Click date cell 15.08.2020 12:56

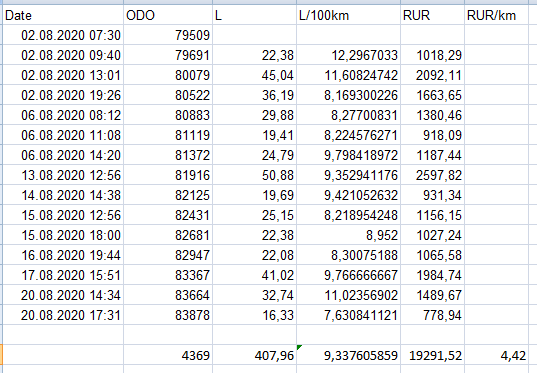click(x=63, y=215)
